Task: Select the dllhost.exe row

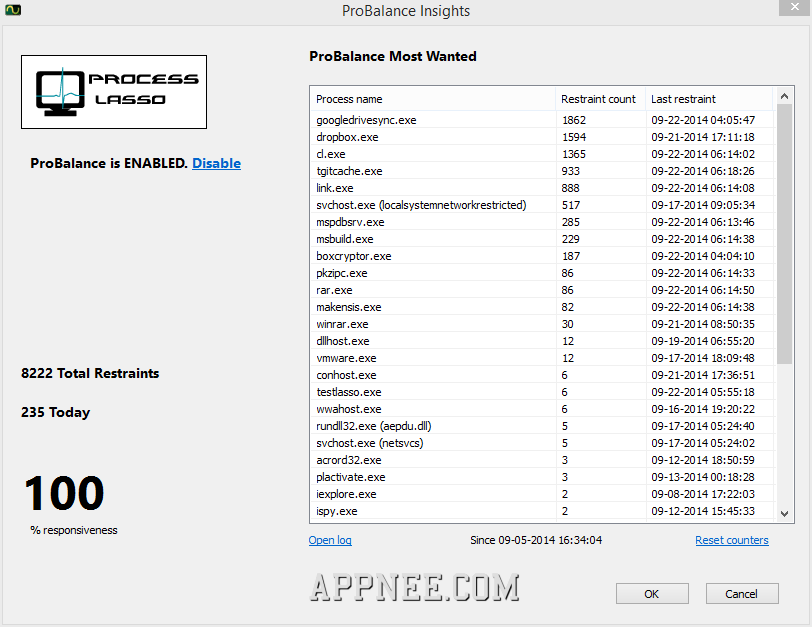Action: pos(542,341)
